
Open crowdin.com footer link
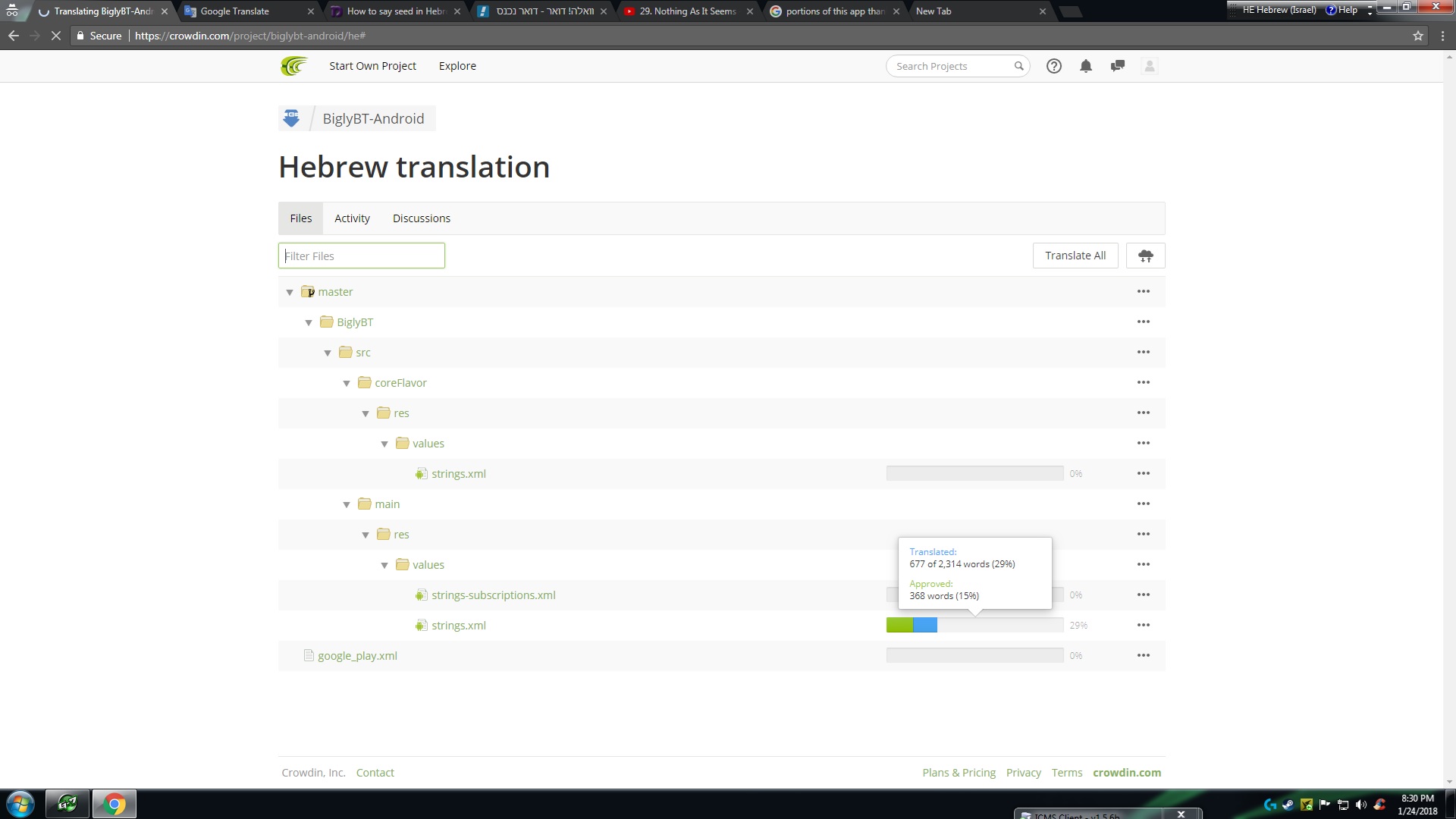[1127, 773]
